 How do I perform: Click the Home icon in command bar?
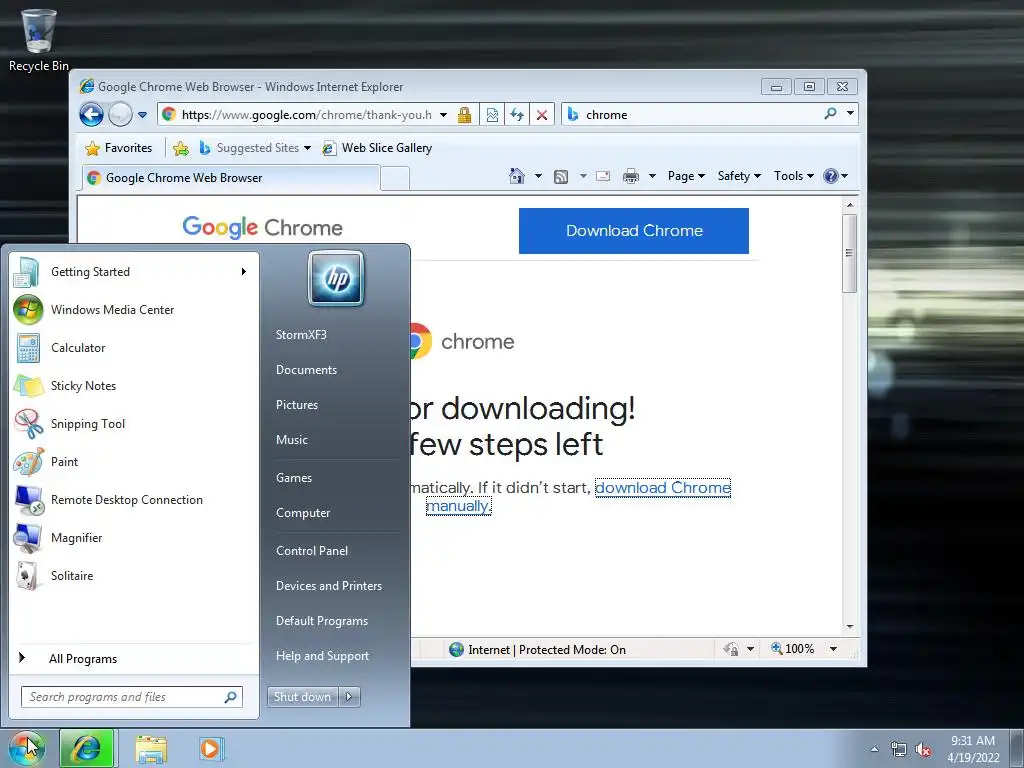point(517,176)
